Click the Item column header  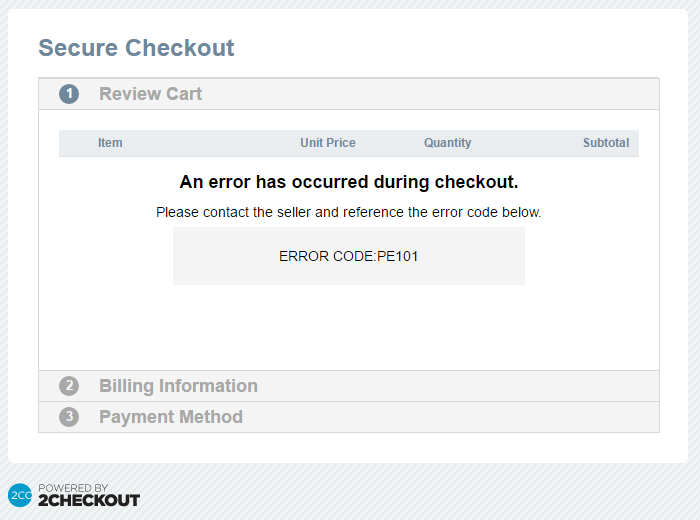[110, 143]
